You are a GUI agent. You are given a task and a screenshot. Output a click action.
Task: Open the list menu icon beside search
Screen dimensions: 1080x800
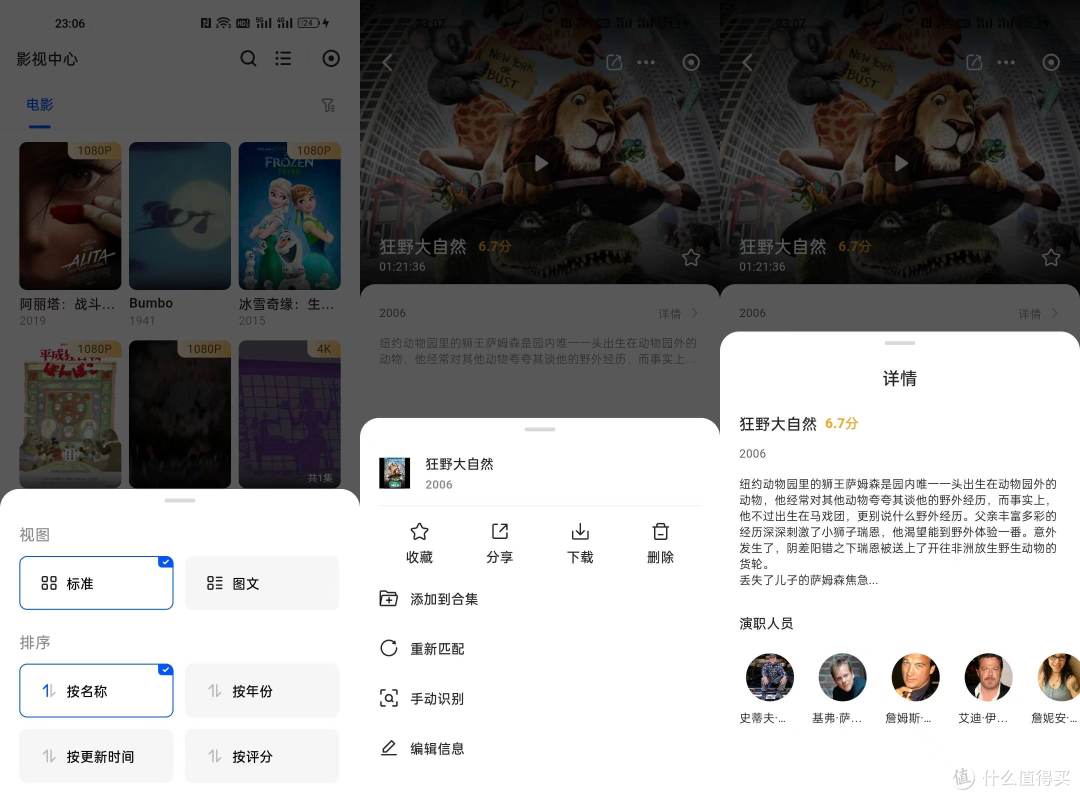pyautogui.click(x=283, y=59)
